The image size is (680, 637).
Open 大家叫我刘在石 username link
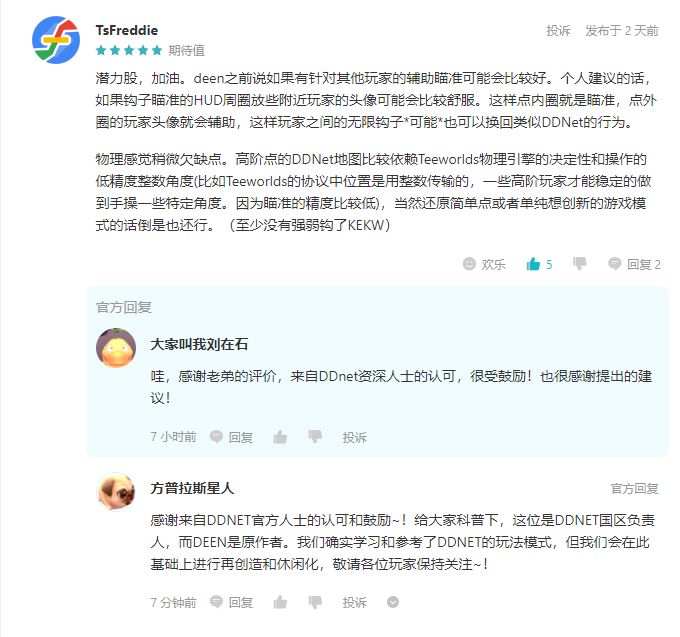(199, 344)
